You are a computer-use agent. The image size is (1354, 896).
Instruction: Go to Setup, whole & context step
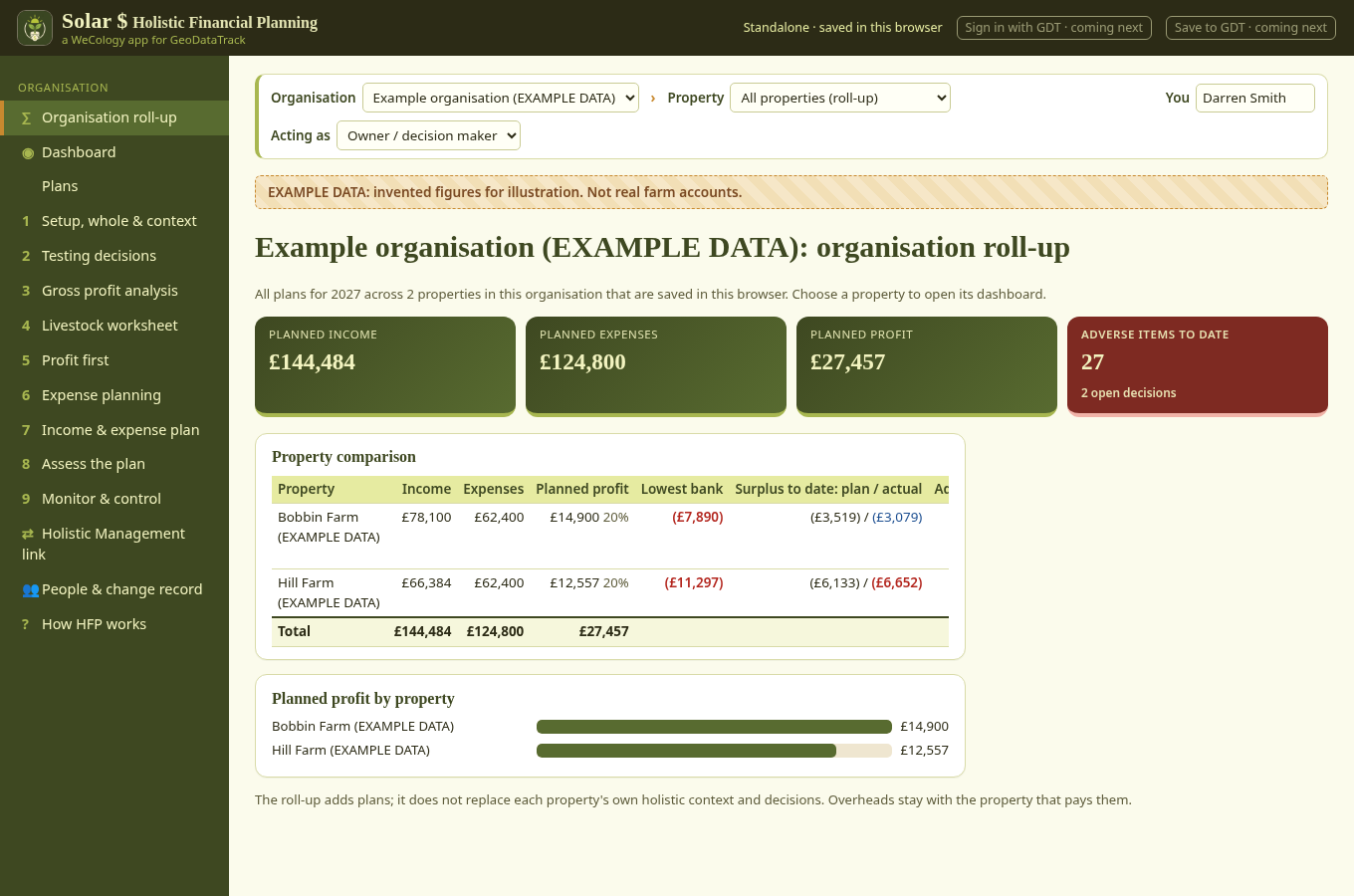(x=114, y=221)
